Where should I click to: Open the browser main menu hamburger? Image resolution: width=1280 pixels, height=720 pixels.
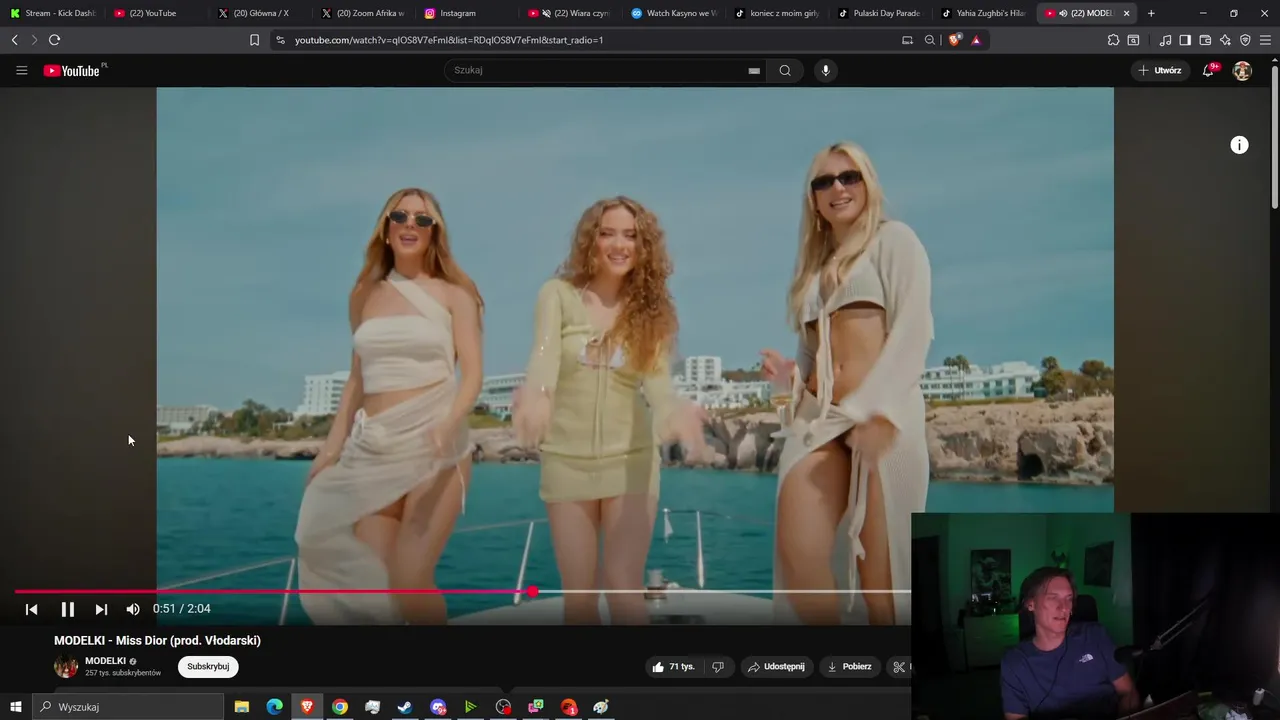click(1266, 40)
